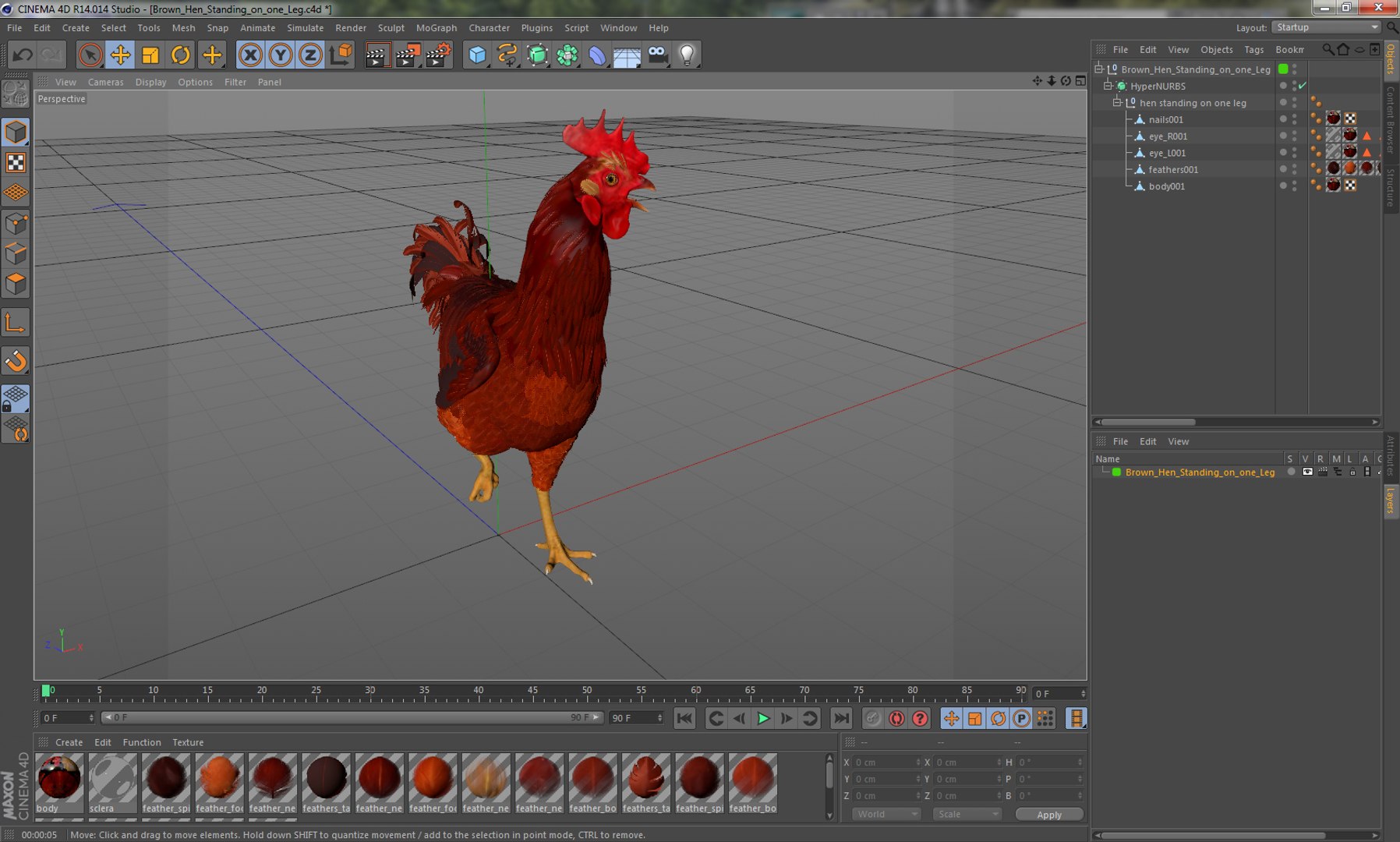Add HyperNURBS generator from toolbar
1400x842 pixels.
[537, 55]
